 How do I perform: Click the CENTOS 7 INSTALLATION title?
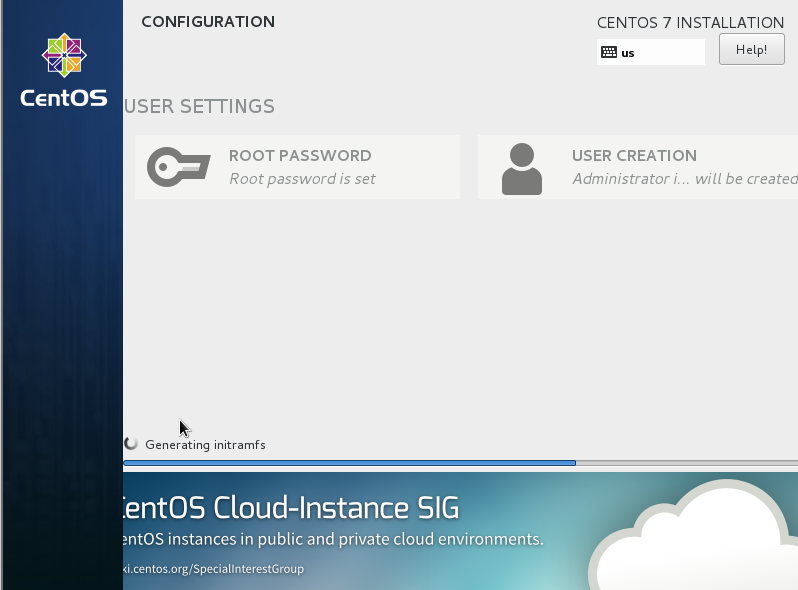[x=690, y=23]
